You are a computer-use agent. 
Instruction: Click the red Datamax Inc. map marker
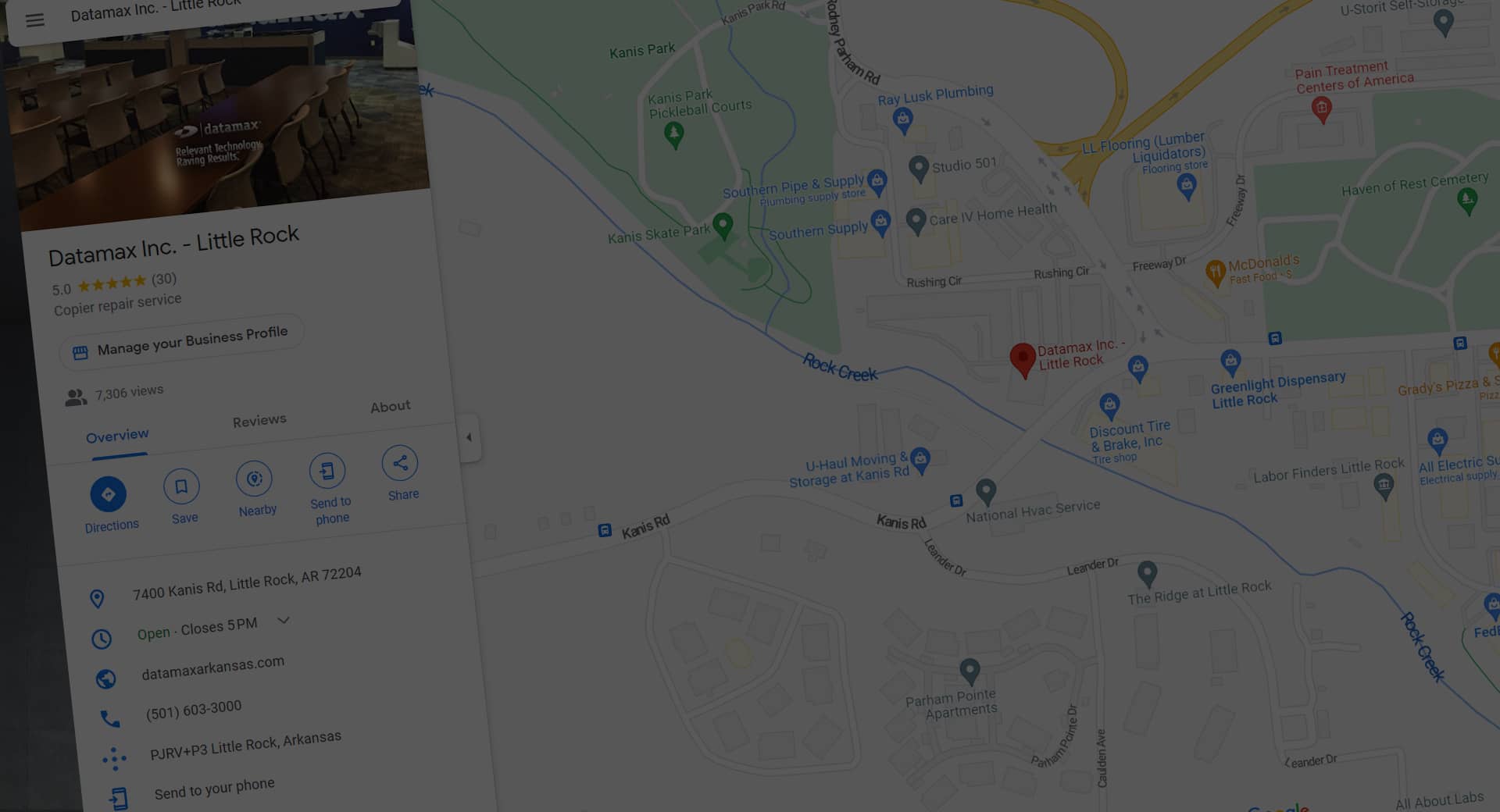point(1023,361)
